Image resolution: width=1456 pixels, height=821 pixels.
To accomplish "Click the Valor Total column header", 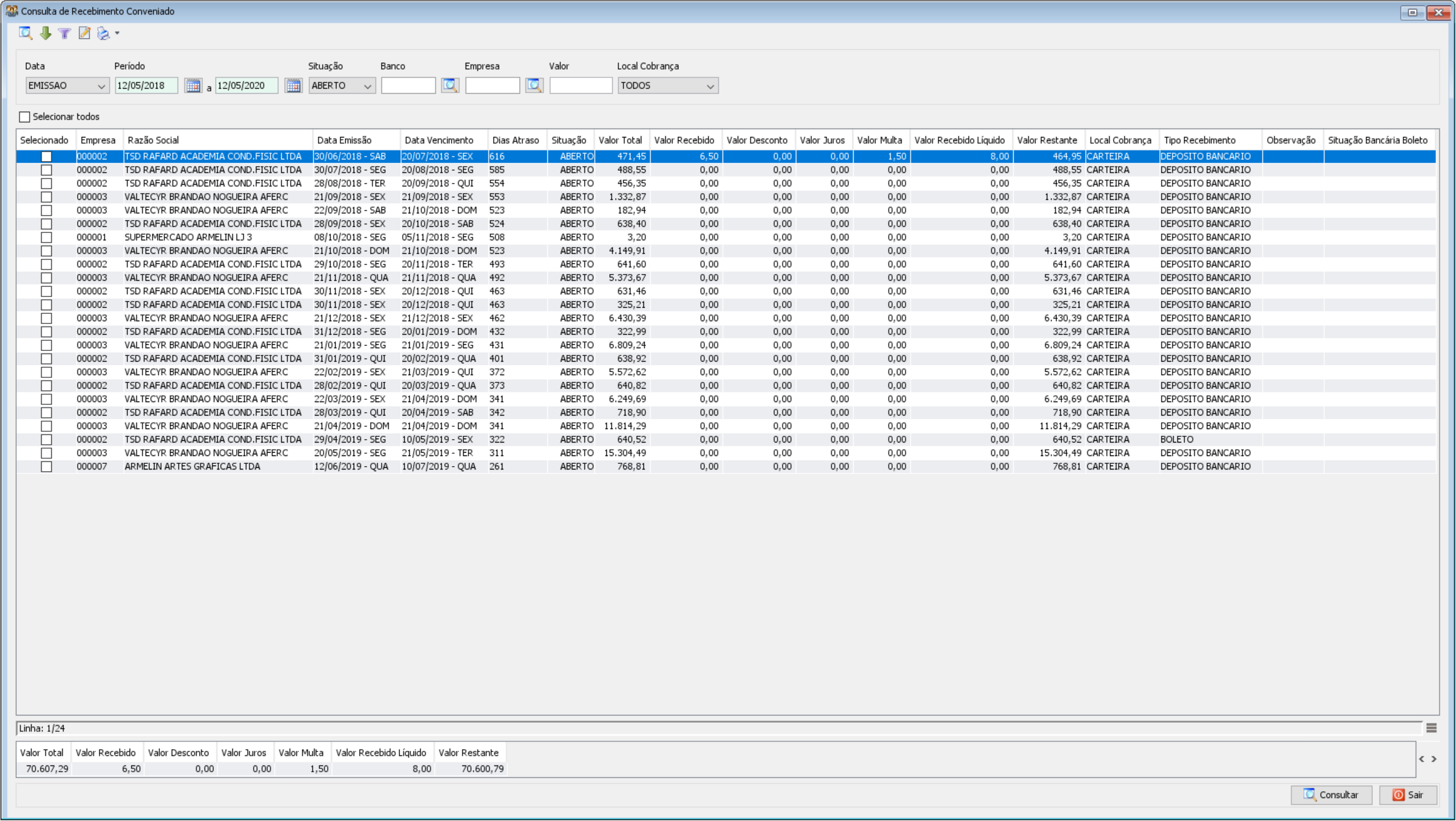I will coord(621,140).
